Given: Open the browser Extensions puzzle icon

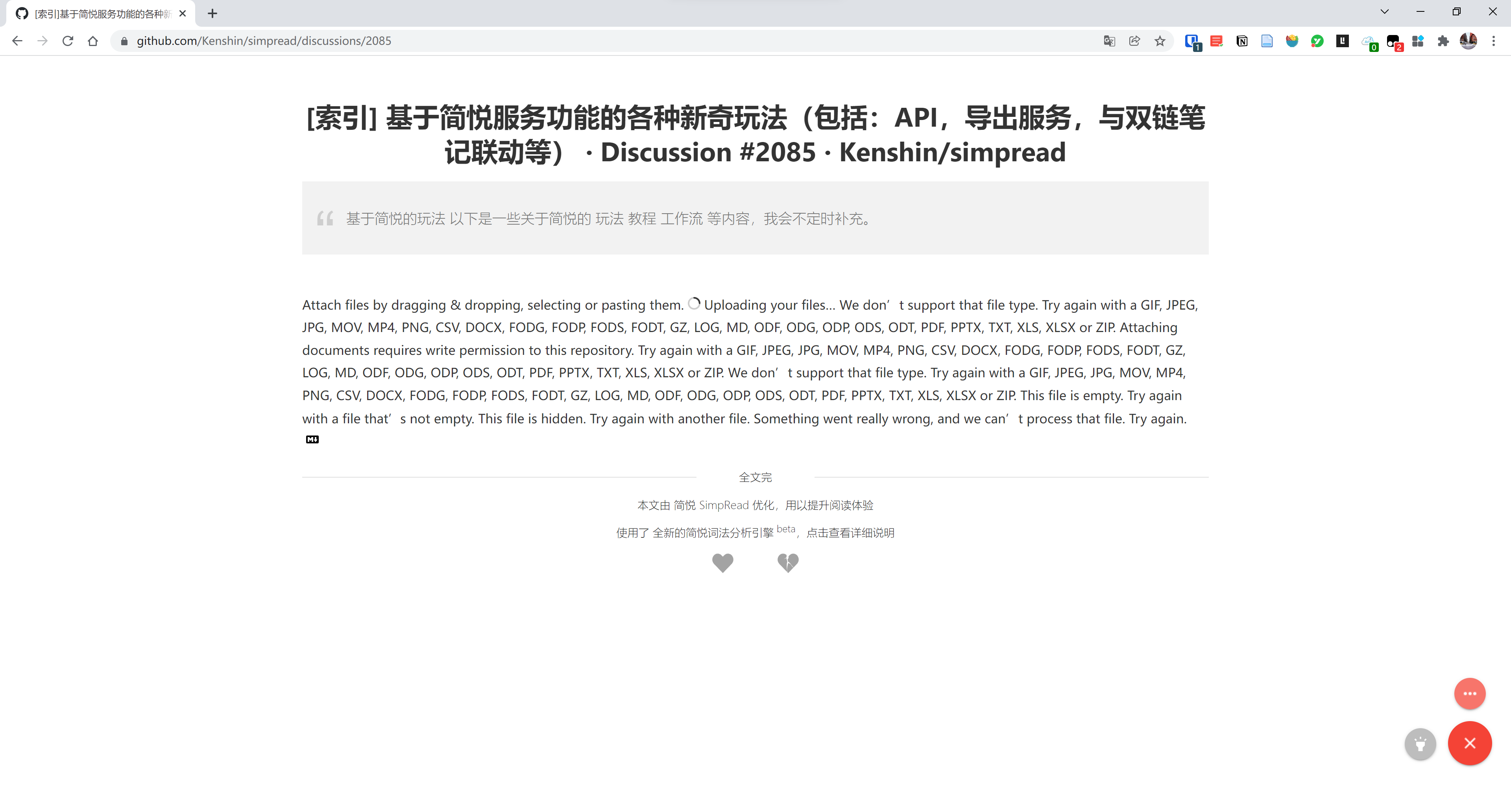Looking at the screenshot, I should [x=1444, y=41].
